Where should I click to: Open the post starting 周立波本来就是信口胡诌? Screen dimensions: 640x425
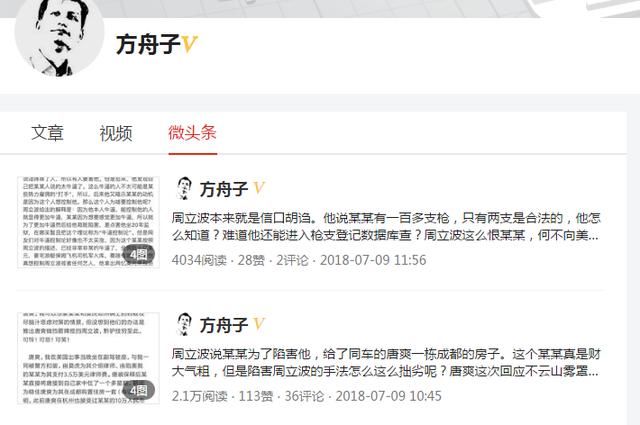click(x=385, y=227)
